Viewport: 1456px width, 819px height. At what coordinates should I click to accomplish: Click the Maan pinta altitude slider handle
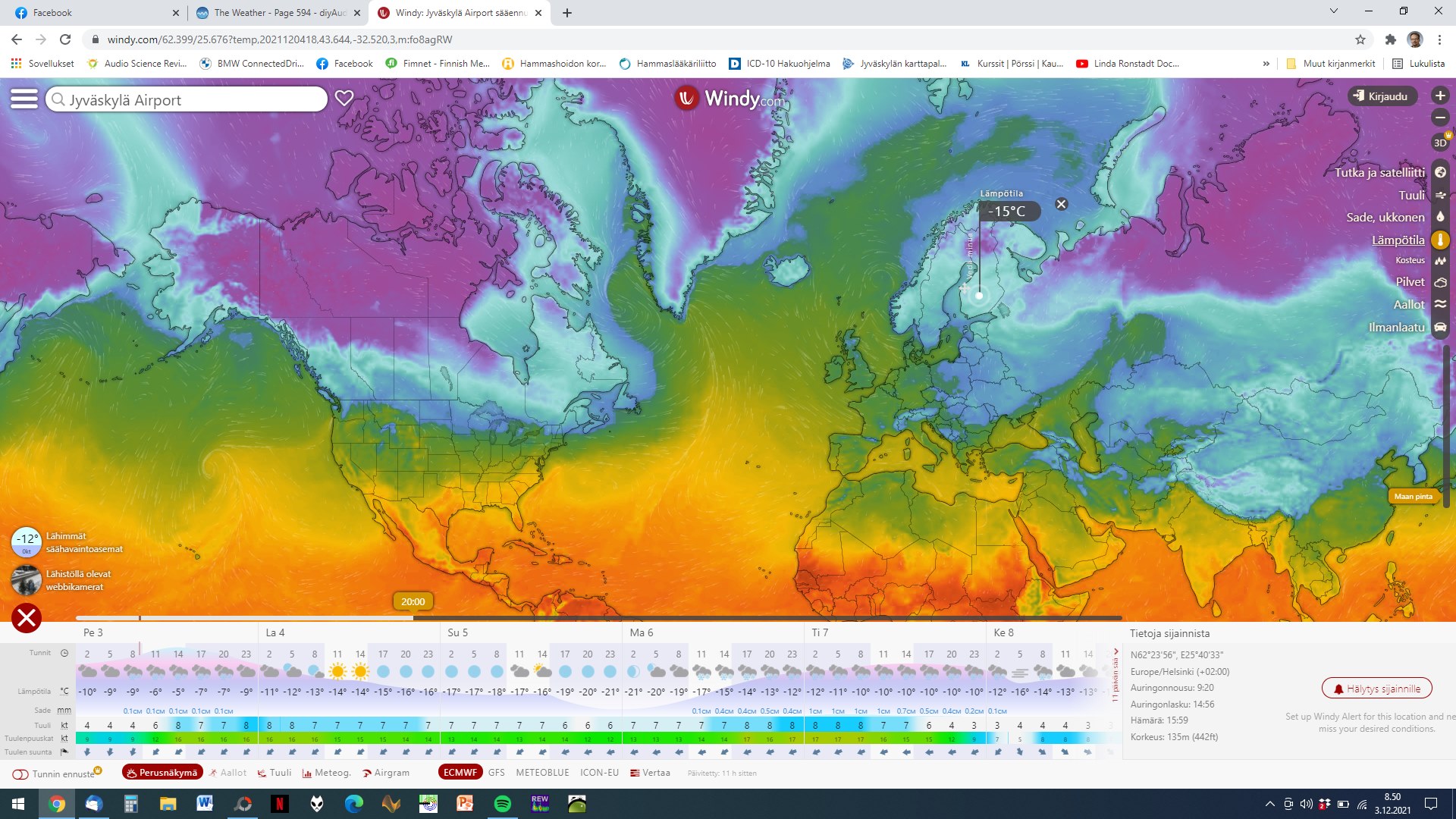tap(1413, 497)
